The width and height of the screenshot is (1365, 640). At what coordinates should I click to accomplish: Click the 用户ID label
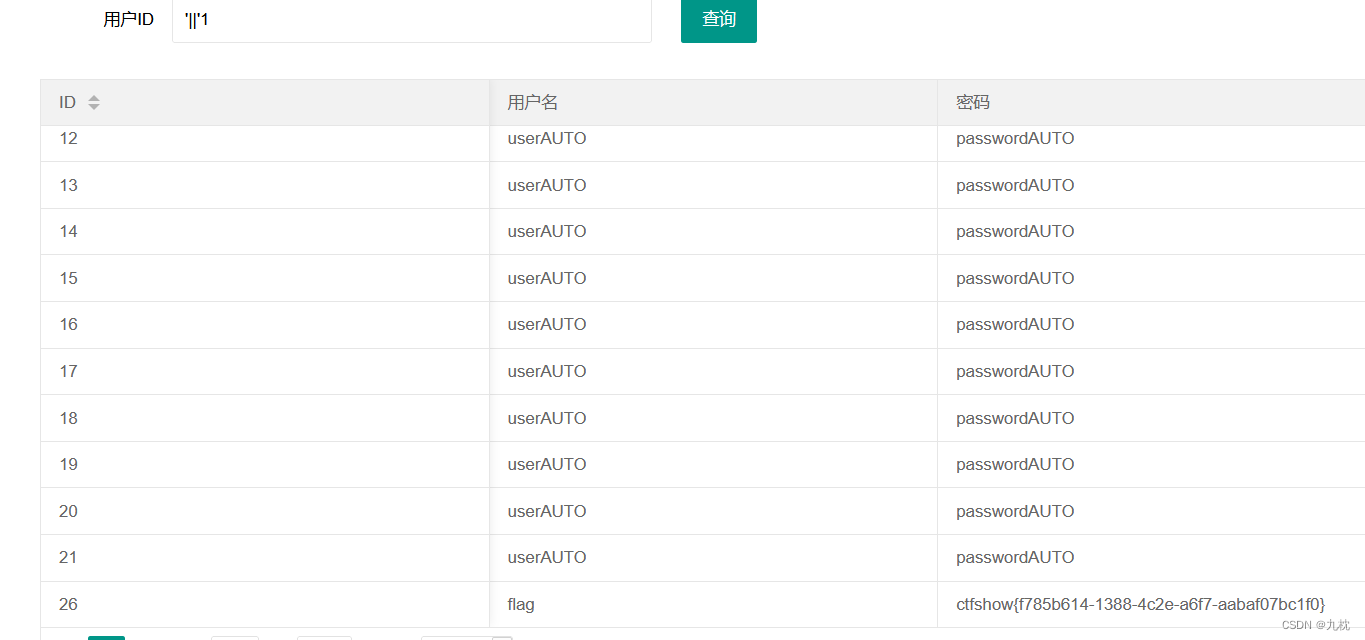(129, 19)
